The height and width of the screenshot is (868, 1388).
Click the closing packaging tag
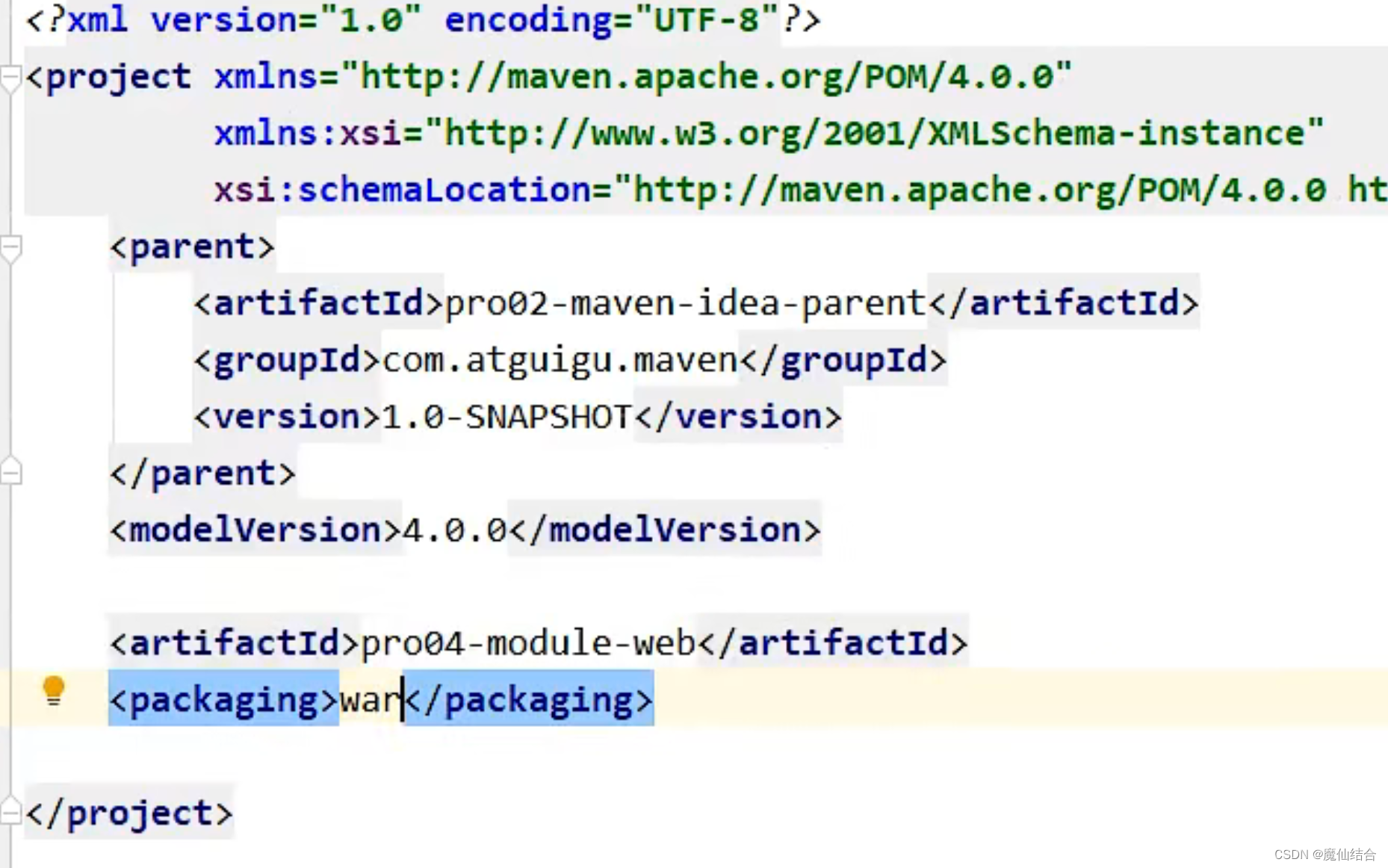coord(529,701)
